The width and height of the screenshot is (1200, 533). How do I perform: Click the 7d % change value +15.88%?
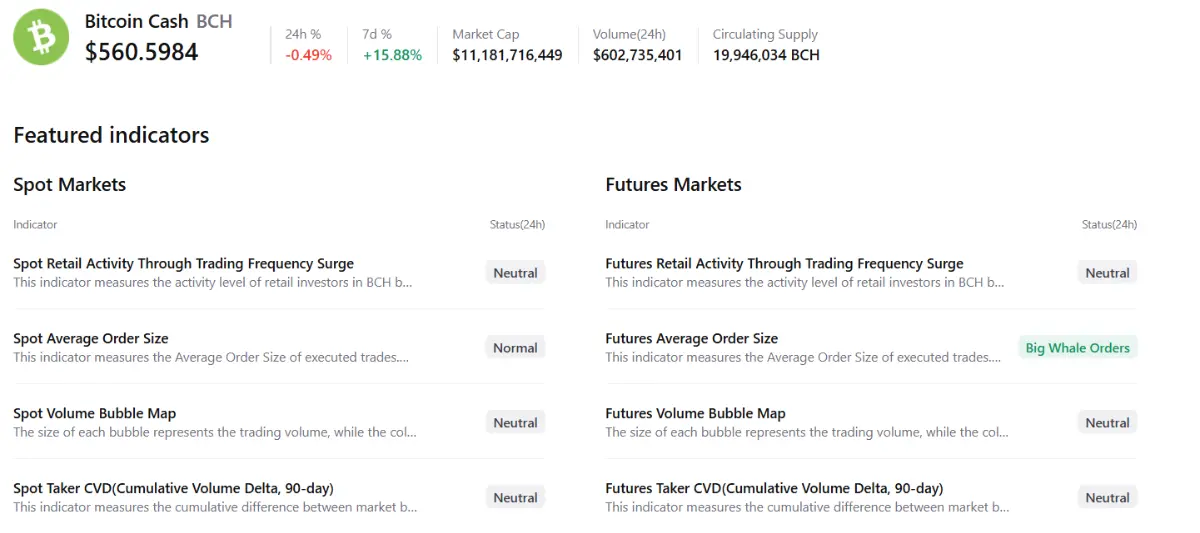[x=392, y=55]
